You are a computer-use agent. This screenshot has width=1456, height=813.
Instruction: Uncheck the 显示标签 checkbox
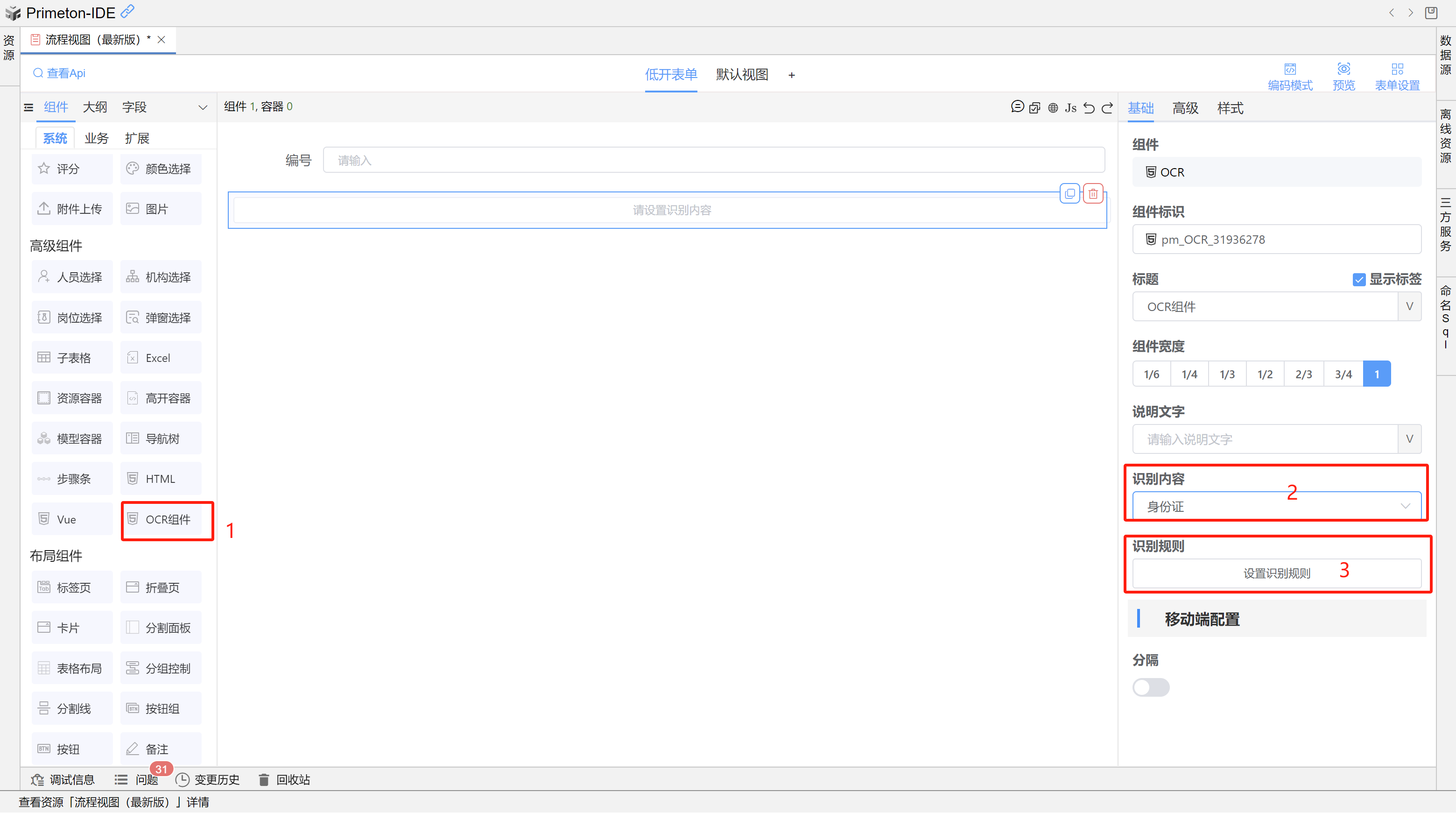coord(1359,279)
